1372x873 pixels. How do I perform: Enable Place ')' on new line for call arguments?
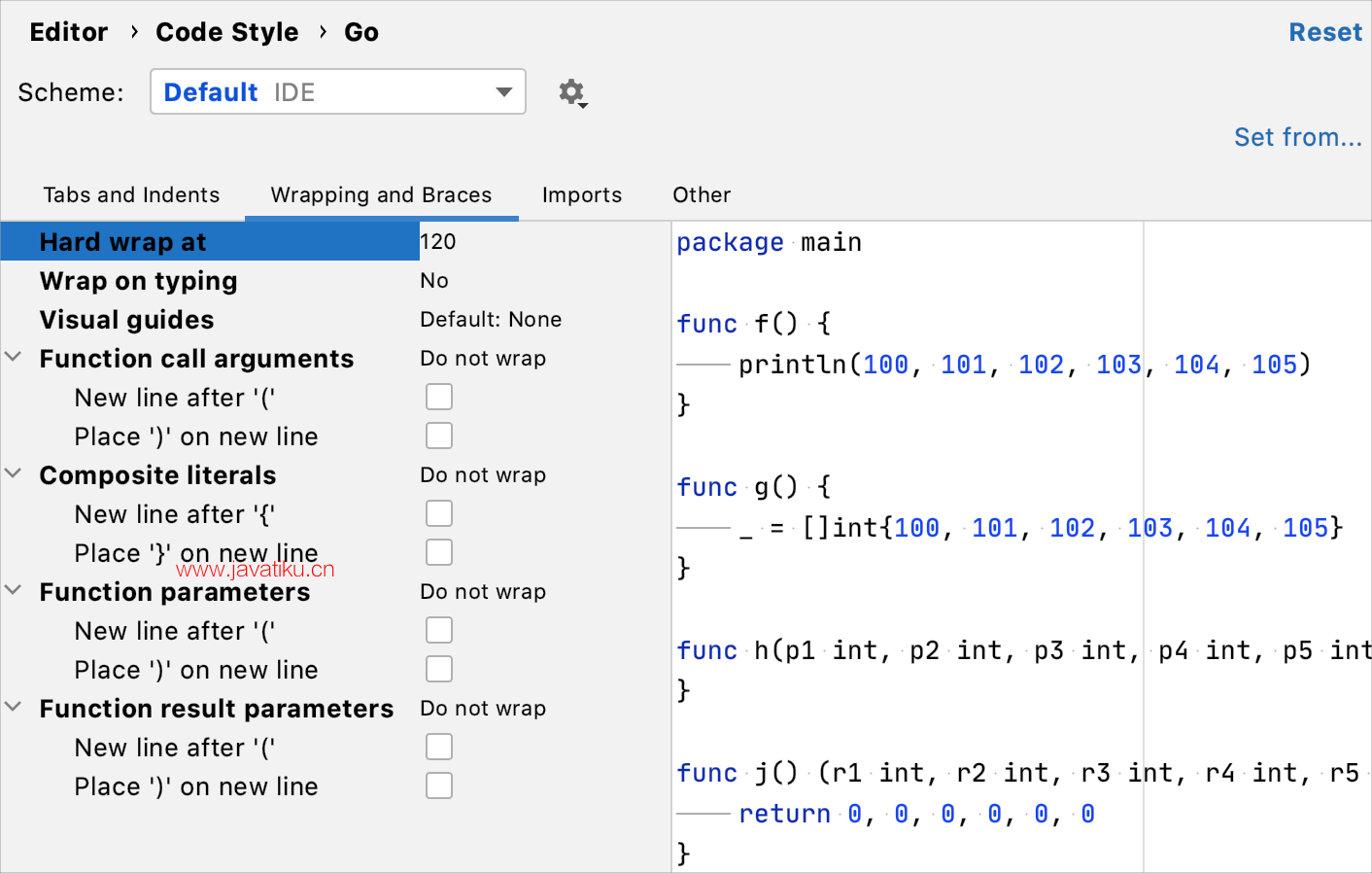[x=439, y=436]
